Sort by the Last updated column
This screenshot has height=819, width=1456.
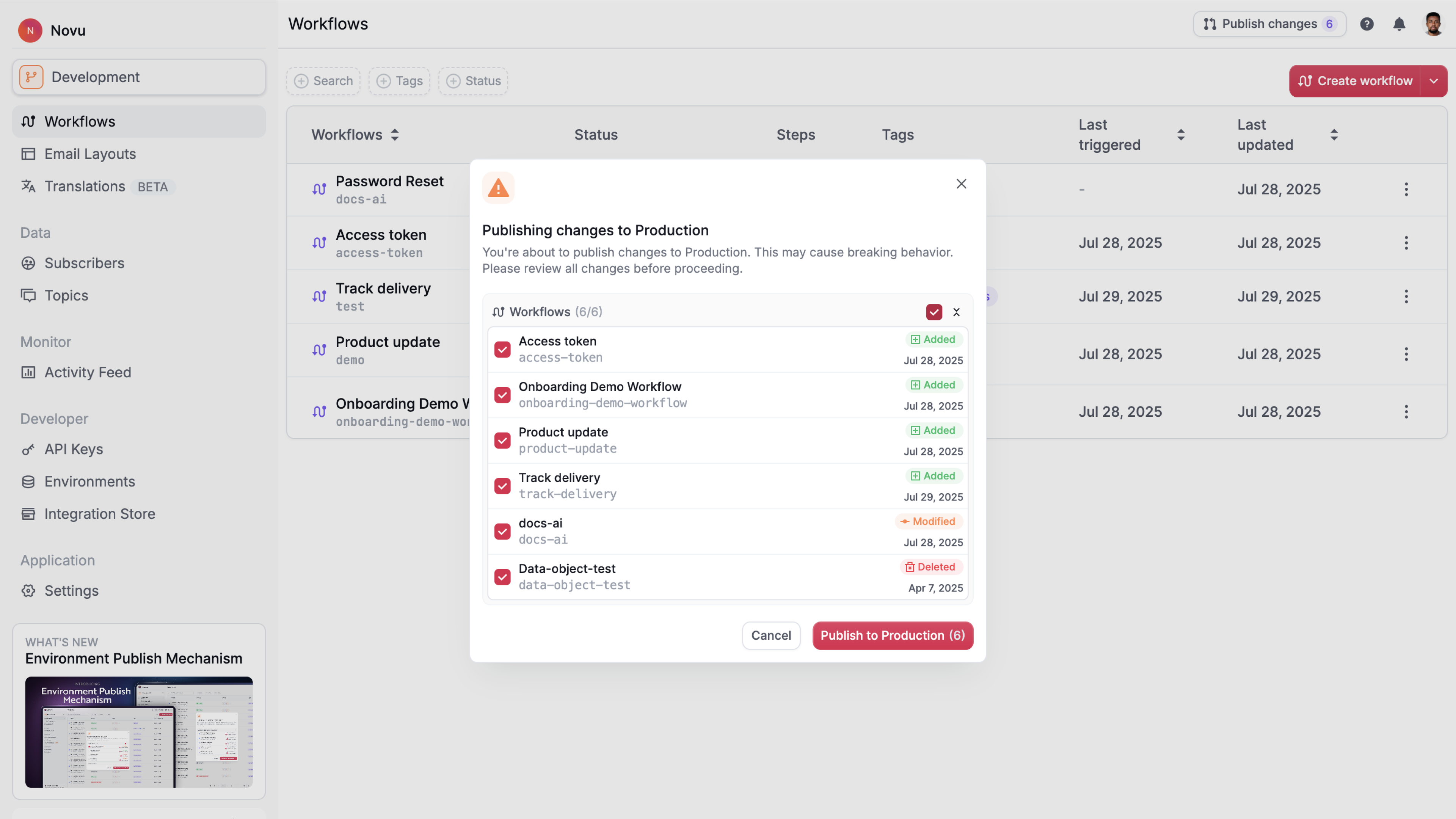point(1334,135)
